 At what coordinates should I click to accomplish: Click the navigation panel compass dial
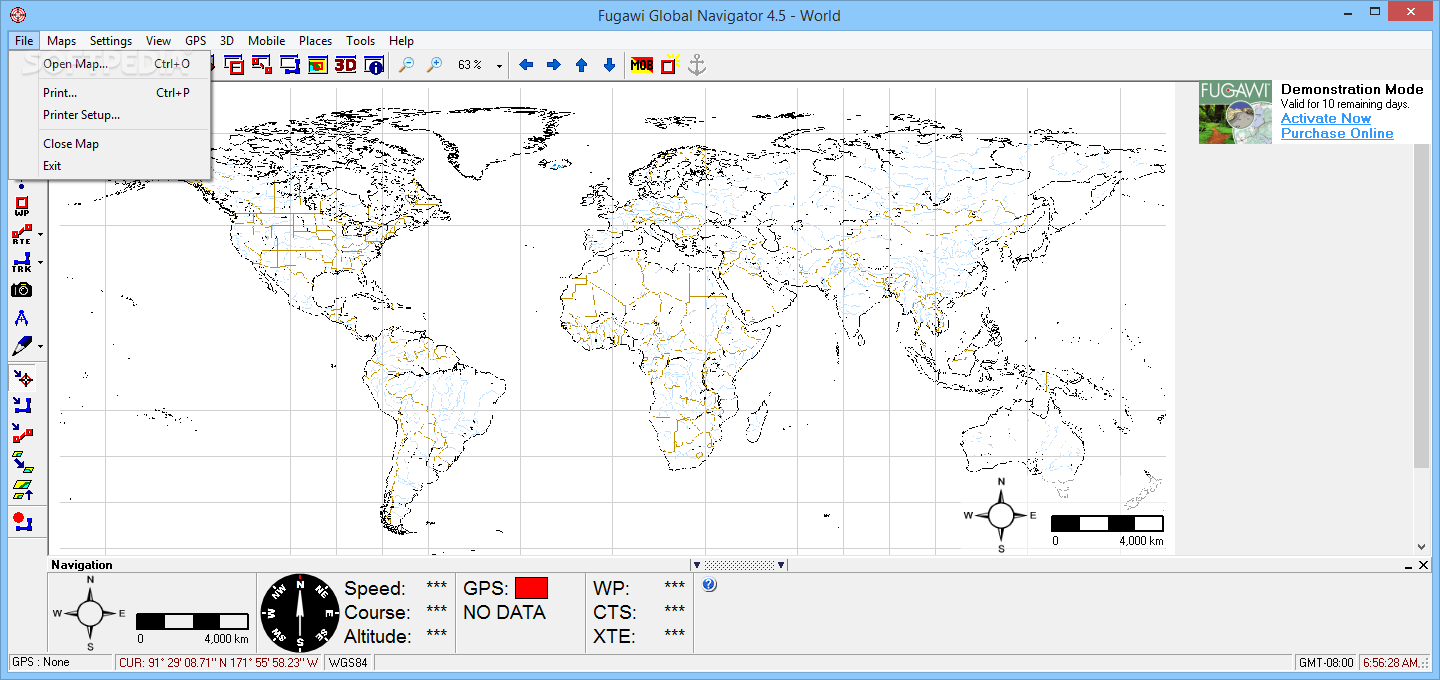(x=300, y=613)
